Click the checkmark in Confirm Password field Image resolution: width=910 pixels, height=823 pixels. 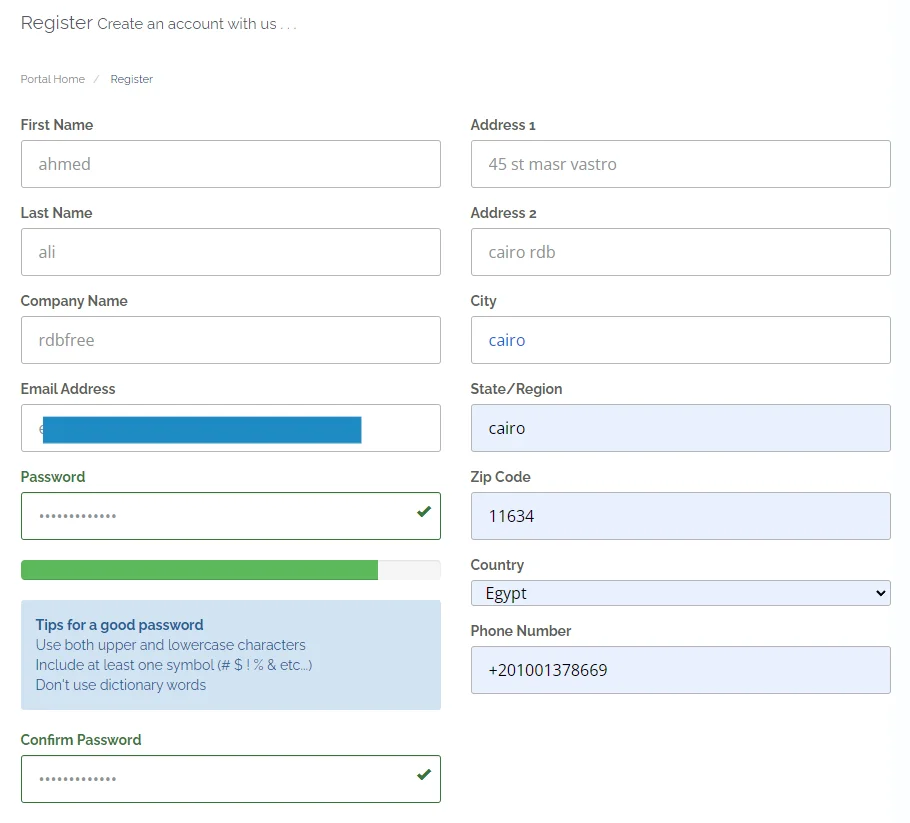424,775
